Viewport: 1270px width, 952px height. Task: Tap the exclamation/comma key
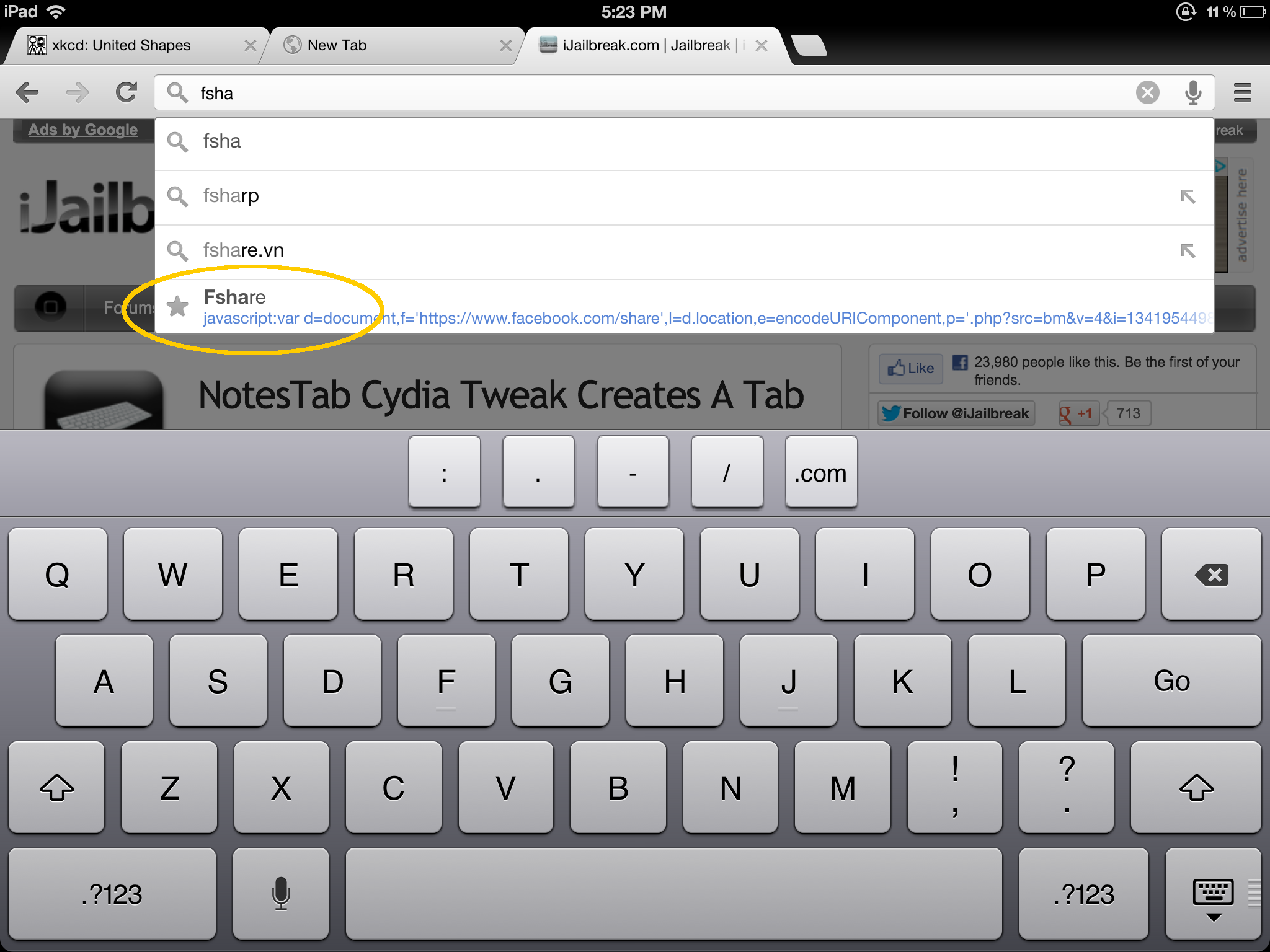[955, 787]
